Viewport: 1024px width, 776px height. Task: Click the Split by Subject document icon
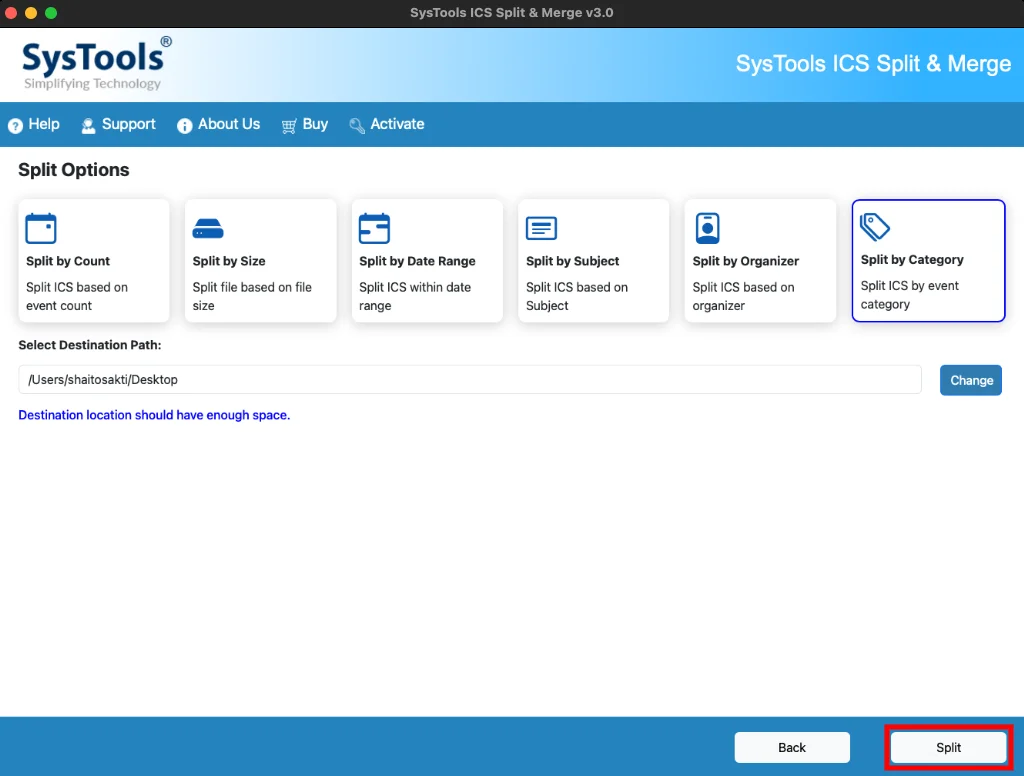[x=541, y=228]
